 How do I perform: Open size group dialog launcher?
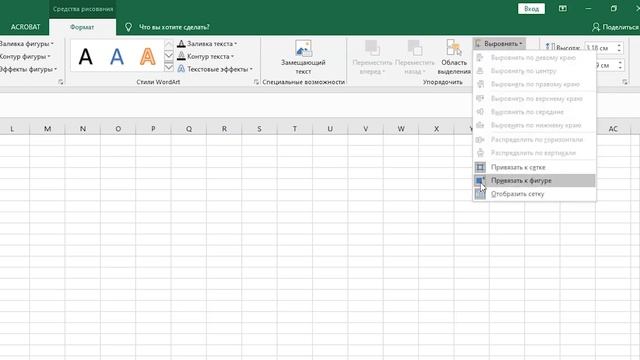click(624, 82)
